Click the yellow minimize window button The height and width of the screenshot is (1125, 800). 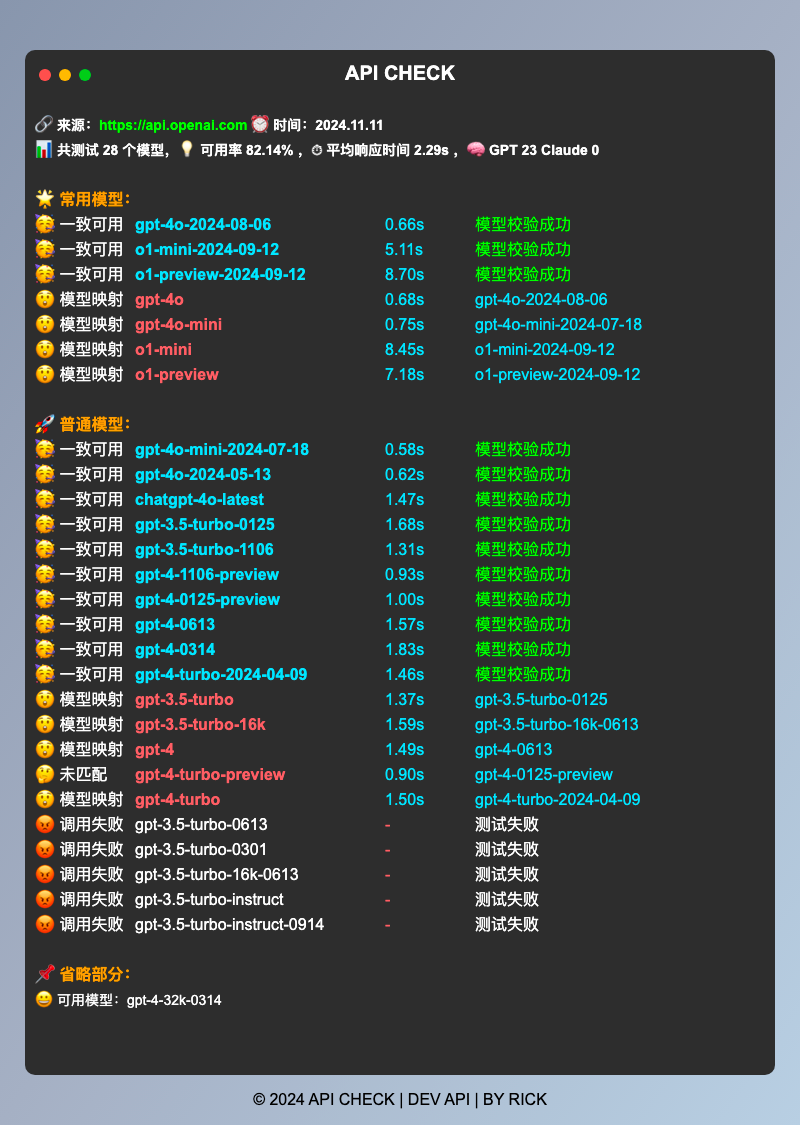[x=65, y=75]
